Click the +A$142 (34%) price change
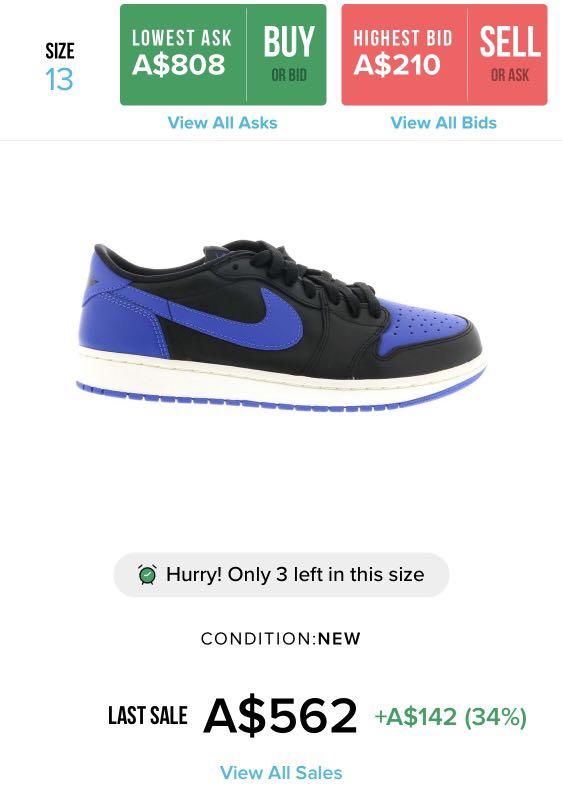Screen dimensions: 563x794 click(451, 717)
